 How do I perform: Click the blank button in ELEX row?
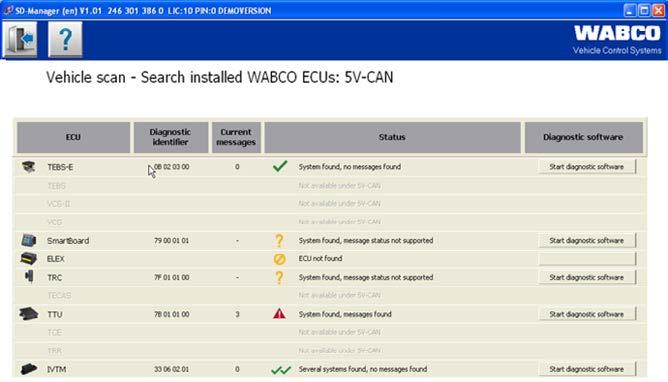pos(587,258)
